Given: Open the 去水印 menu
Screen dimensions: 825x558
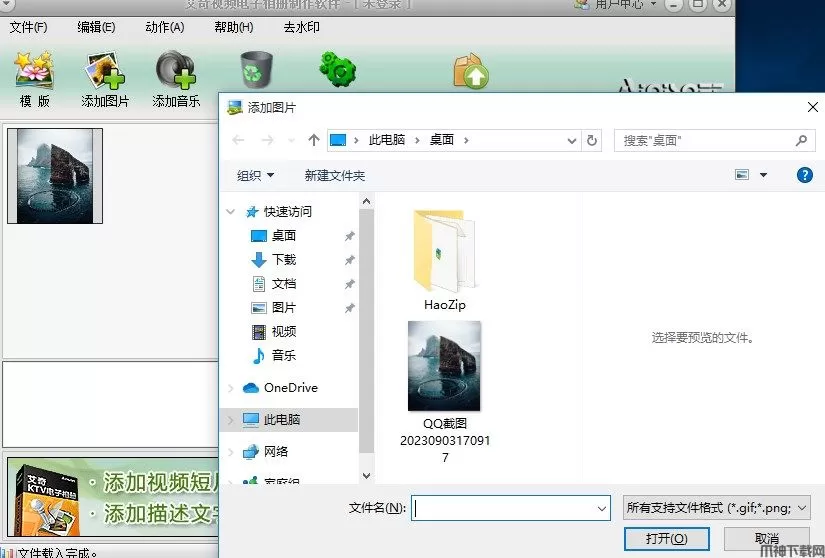Looking at the screenshot, I should [301, 27].
